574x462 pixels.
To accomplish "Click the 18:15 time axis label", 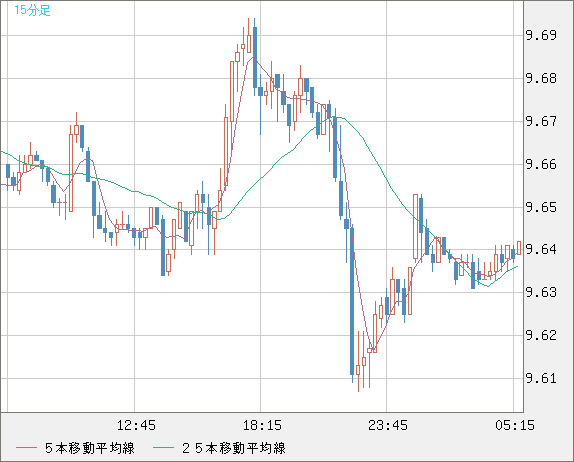I will pos(262,425).
